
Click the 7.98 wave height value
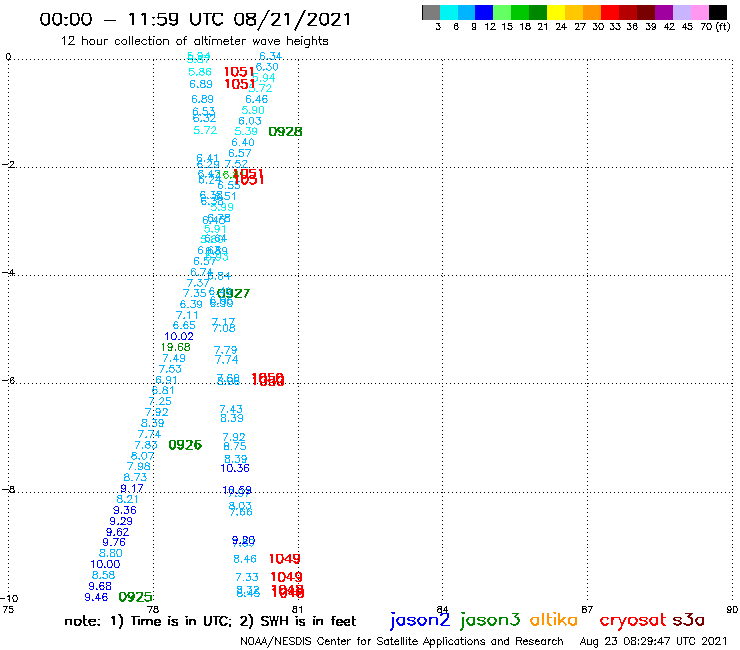pos(139,466)
